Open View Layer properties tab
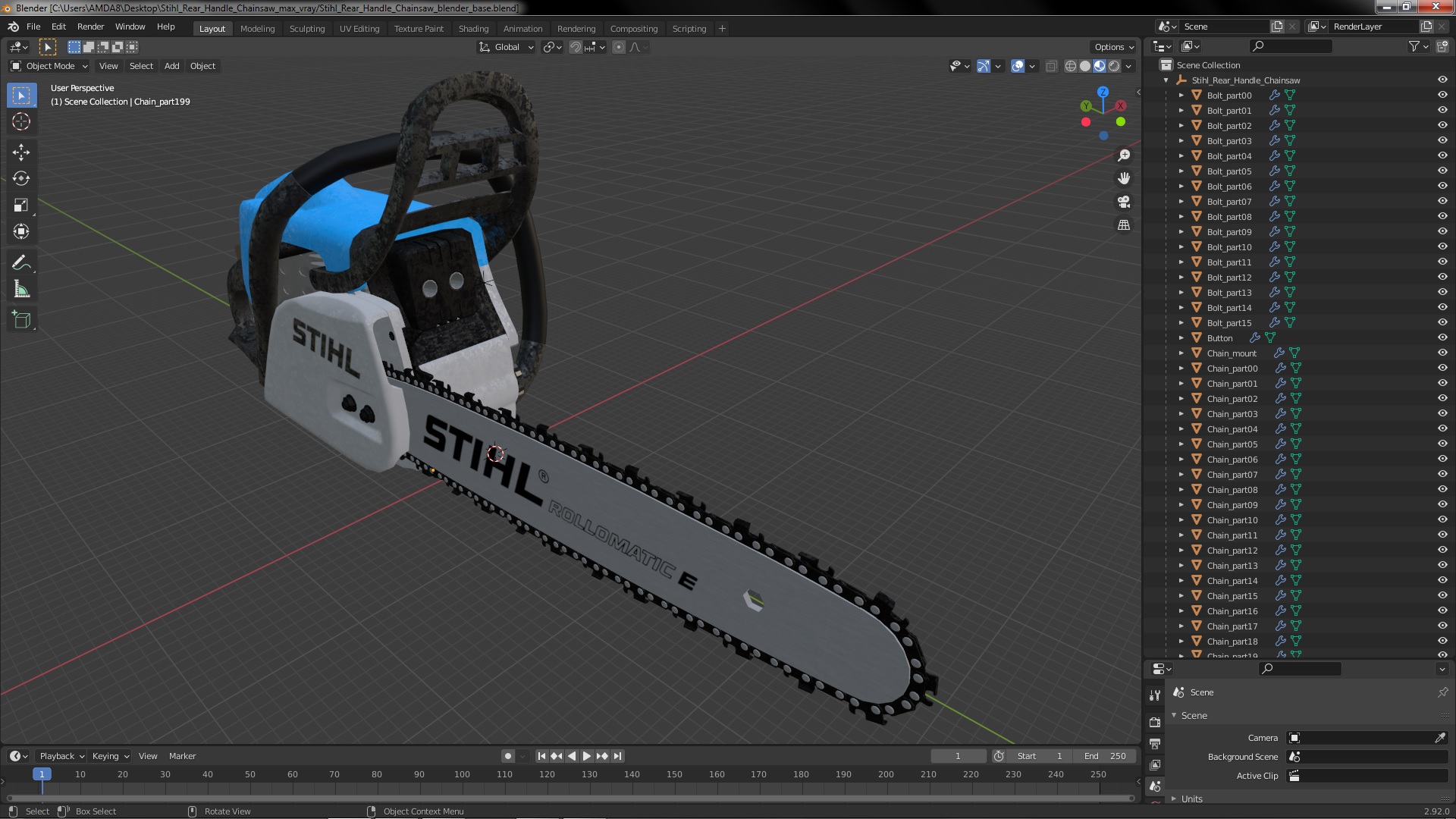 pos(1155,764)
